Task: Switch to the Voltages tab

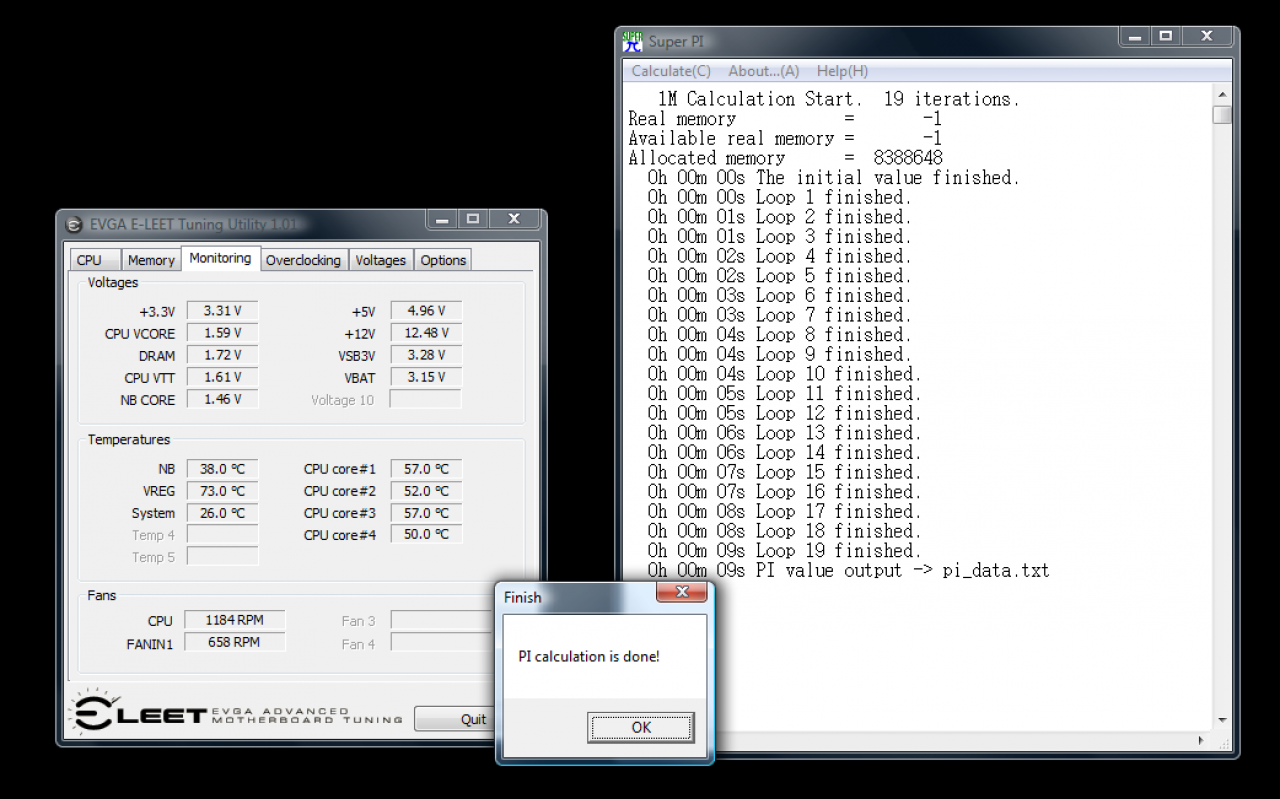Action: point(381,260)
